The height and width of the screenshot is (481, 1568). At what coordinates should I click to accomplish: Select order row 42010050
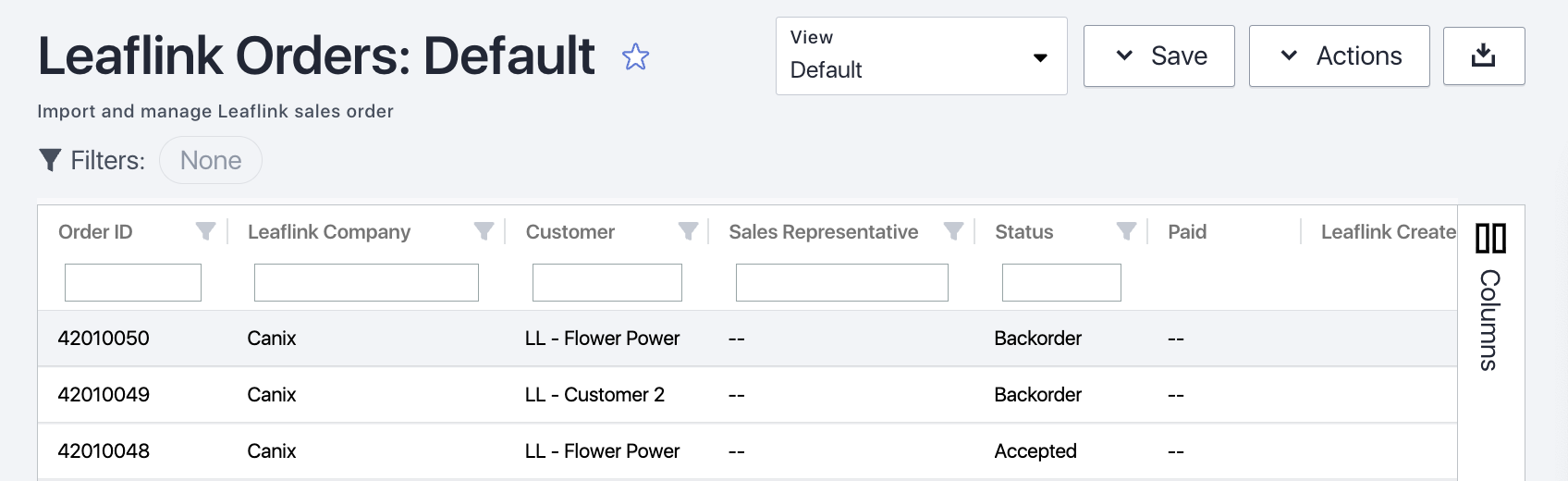click(104, 339)
